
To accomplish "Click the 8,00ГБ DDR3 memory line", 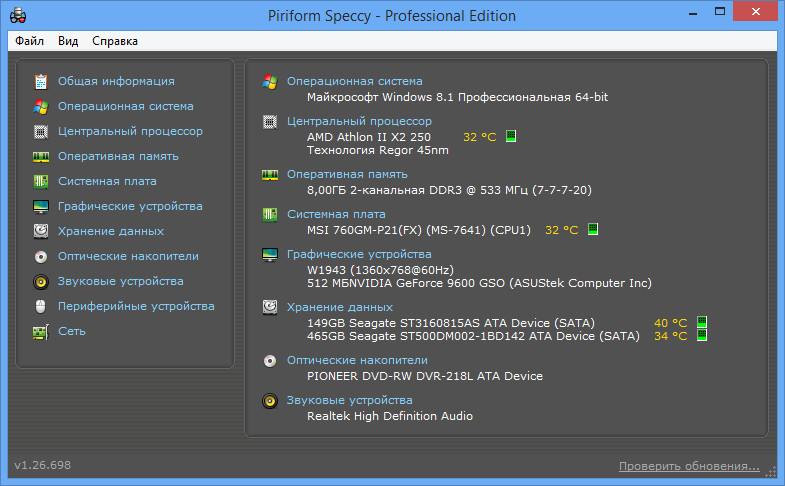I will tap(449, 190).
